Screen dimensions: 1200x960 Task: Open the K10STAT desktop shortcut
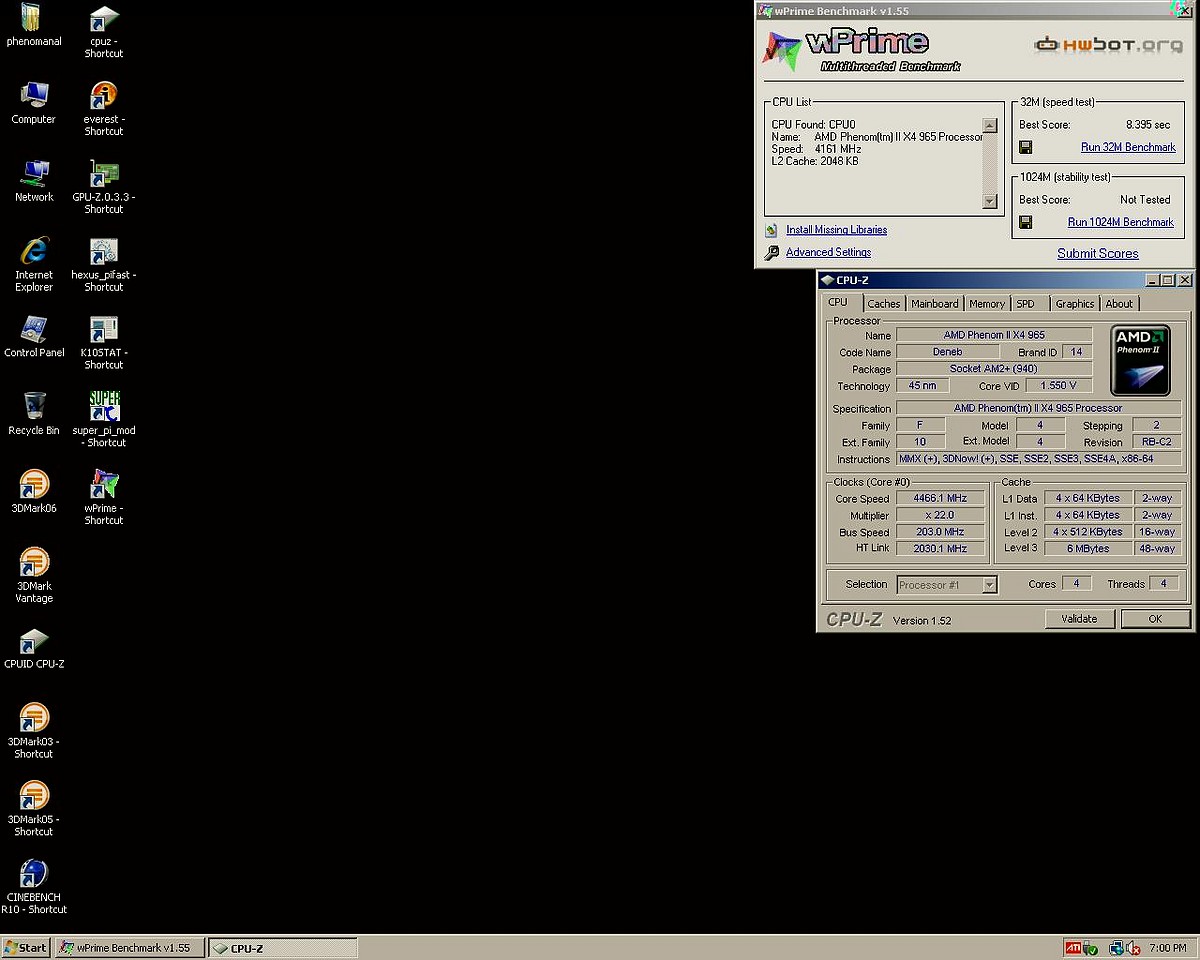tap(104, 329)
